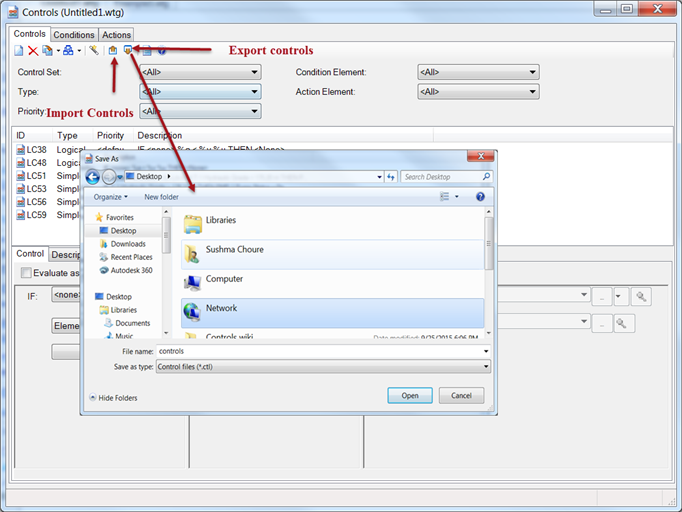
Task: Open the copy icon's dropdown arrow
Action: [58, 51]
